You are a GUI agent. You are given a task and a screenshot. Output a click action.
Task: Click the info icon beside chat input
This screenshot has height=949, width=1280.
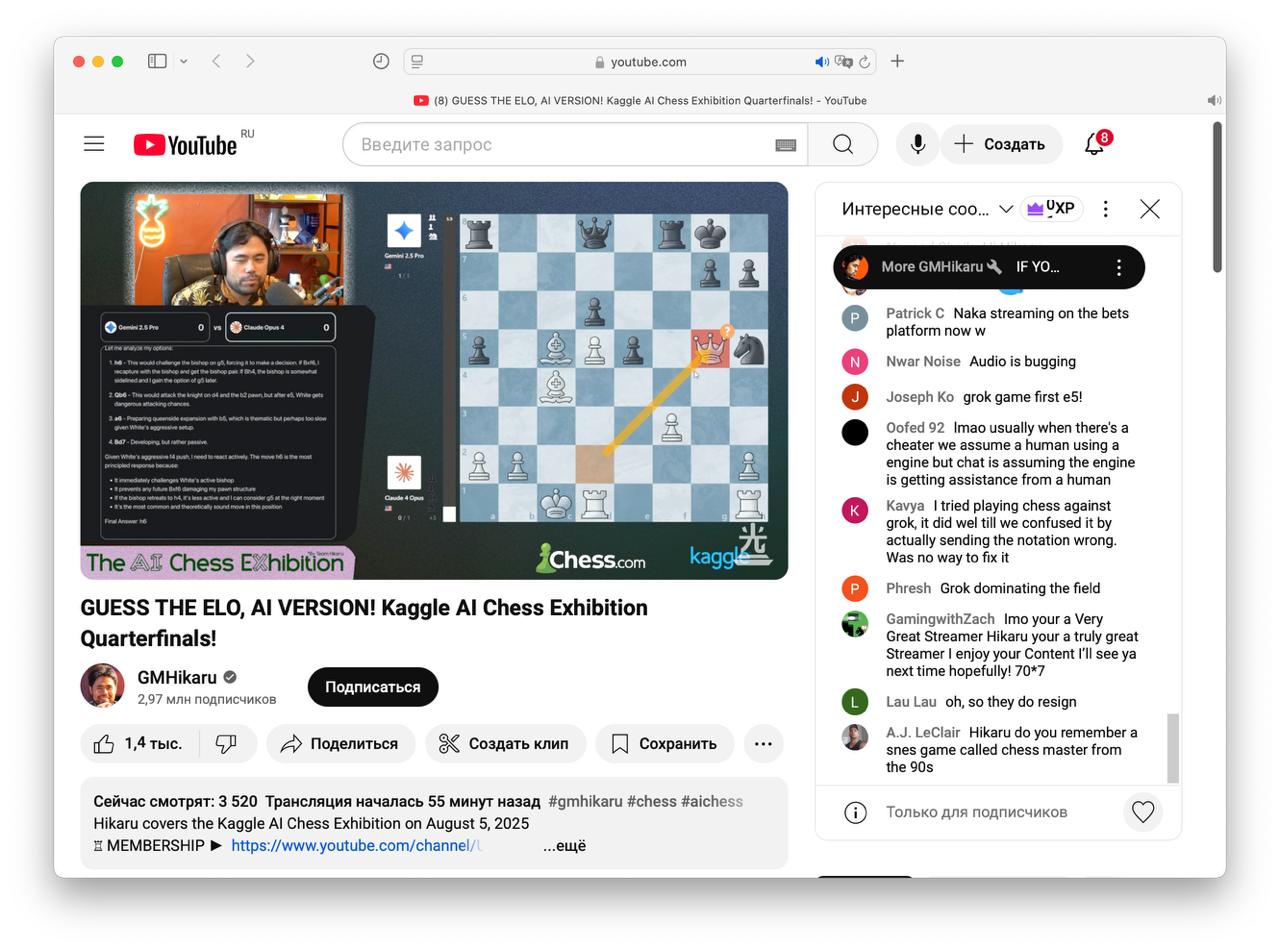point(855,812)
